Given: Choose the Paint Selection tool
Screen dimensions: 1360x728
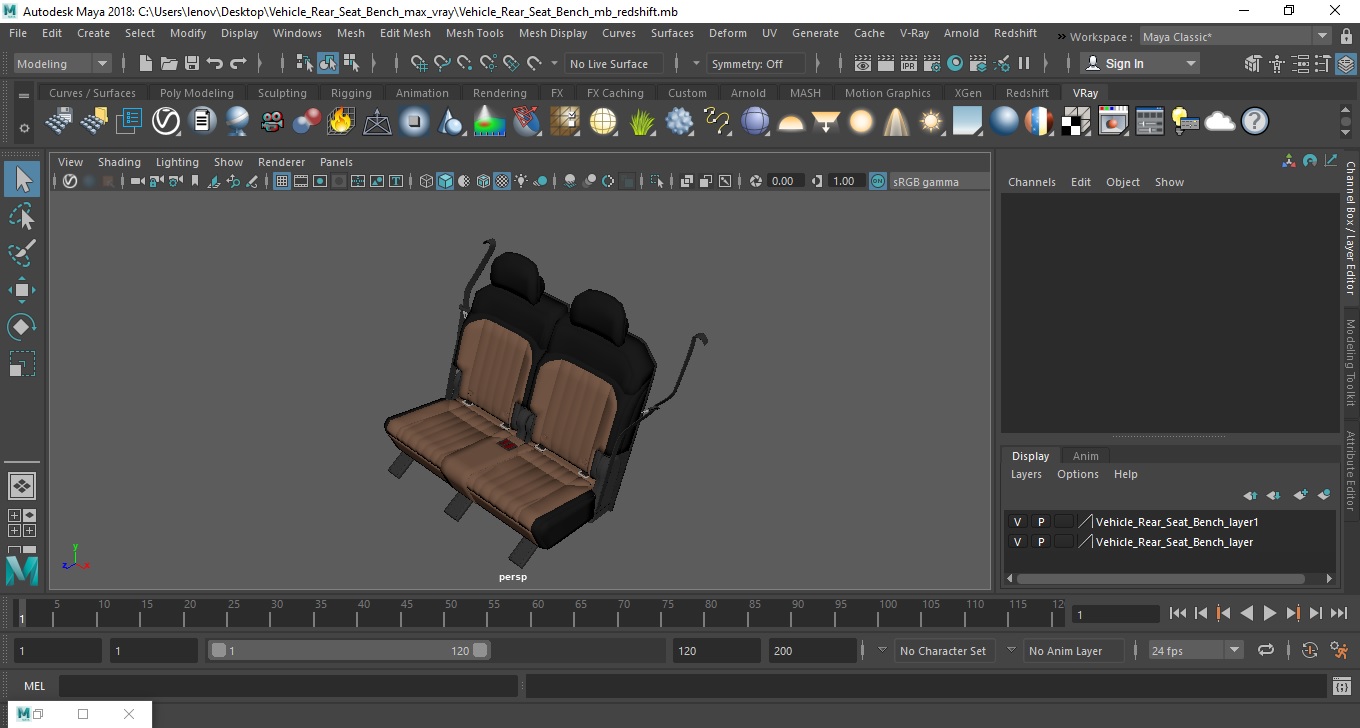Looking at the screenshot, I should 22,253.
